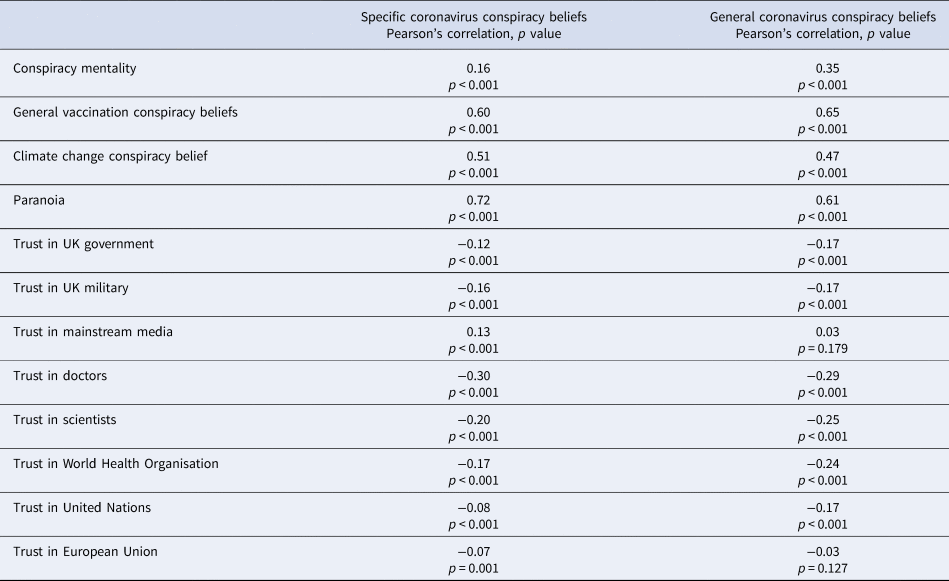
Task: Select the p = 0.127 value
Action: pos(823,568)
